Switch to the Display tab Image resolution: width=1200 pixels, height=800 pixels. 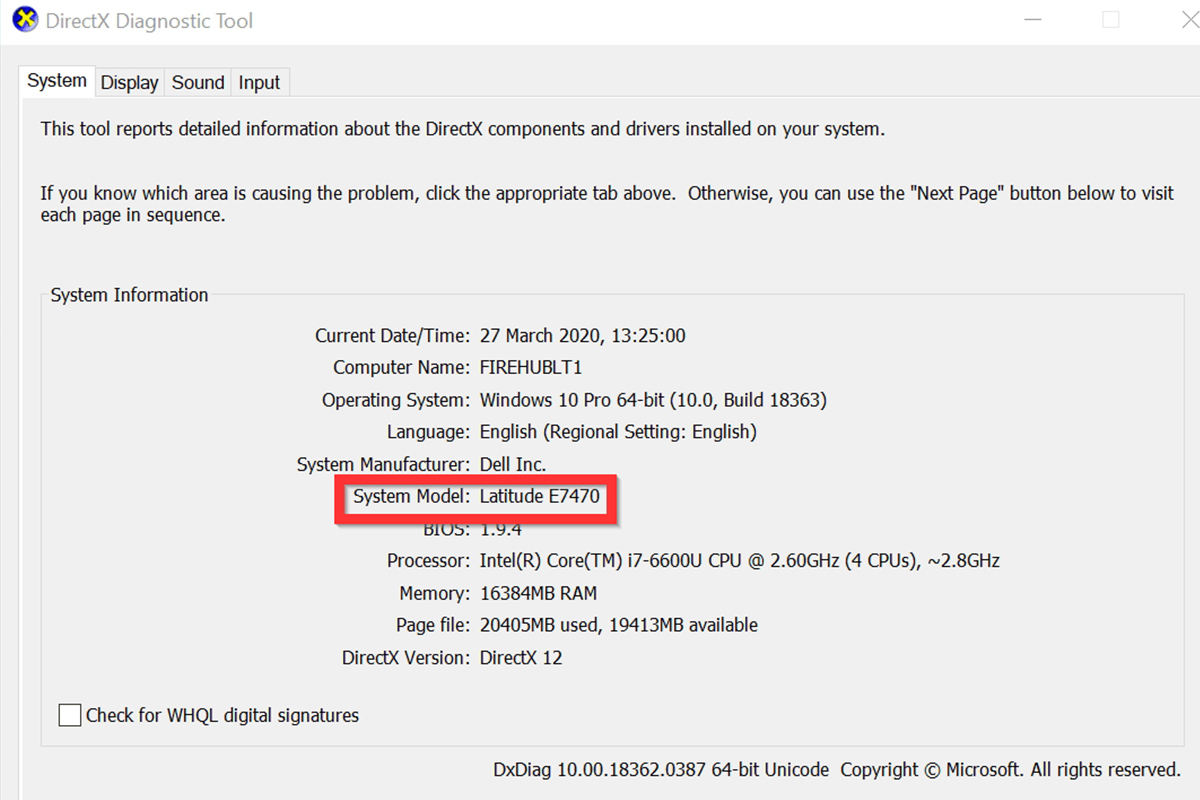[x=129, y=83]
